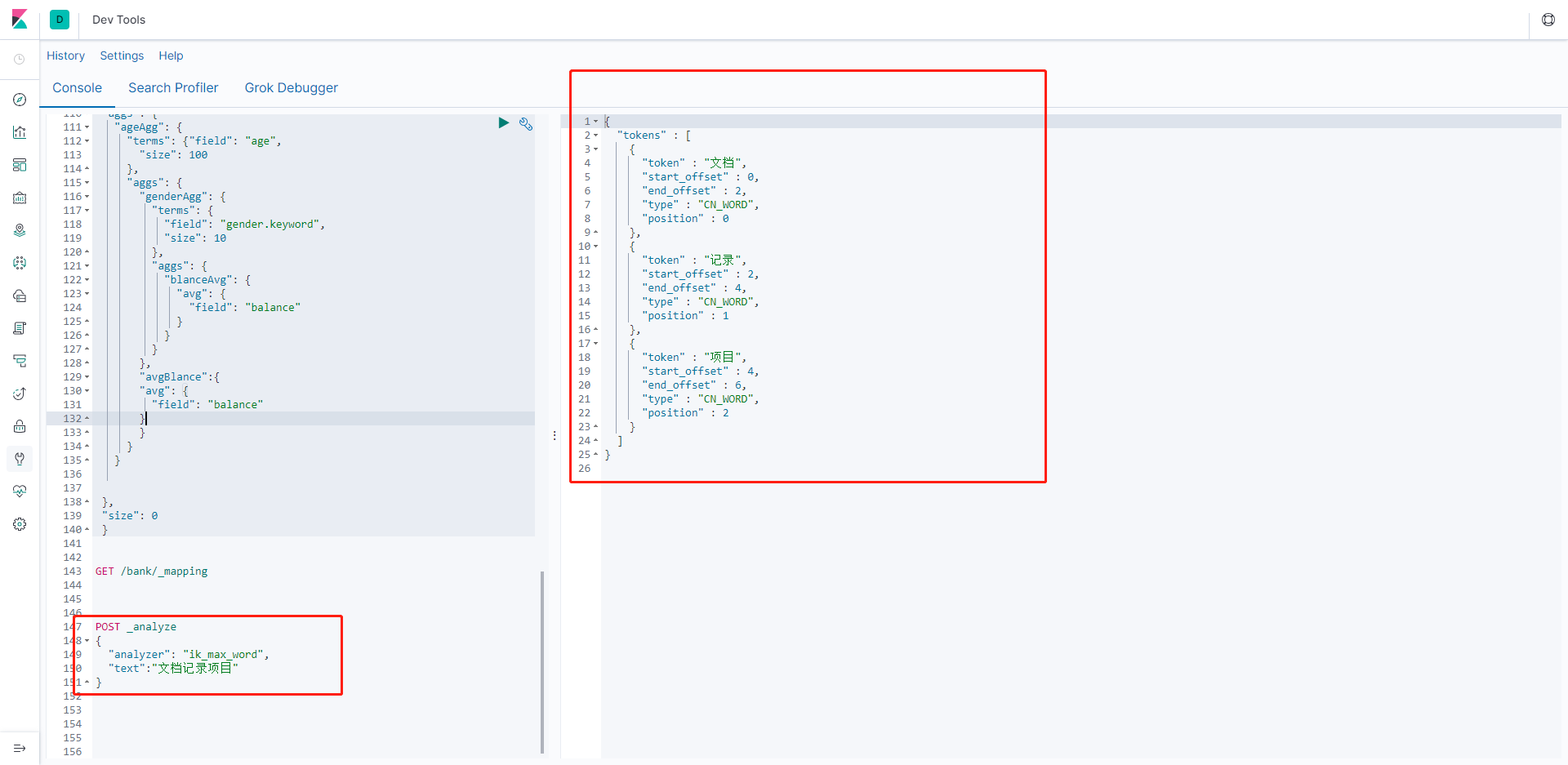Open Machine Learning from the sidebar
The width and height of the screenshot is (1568, 765).
pyautogui.click(x=20, y=263)
